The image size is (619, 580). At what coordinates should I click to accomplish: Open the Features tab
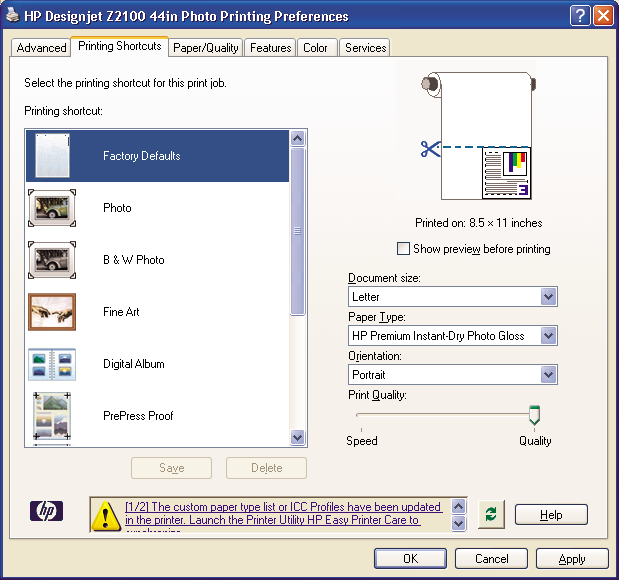[270, 48]
